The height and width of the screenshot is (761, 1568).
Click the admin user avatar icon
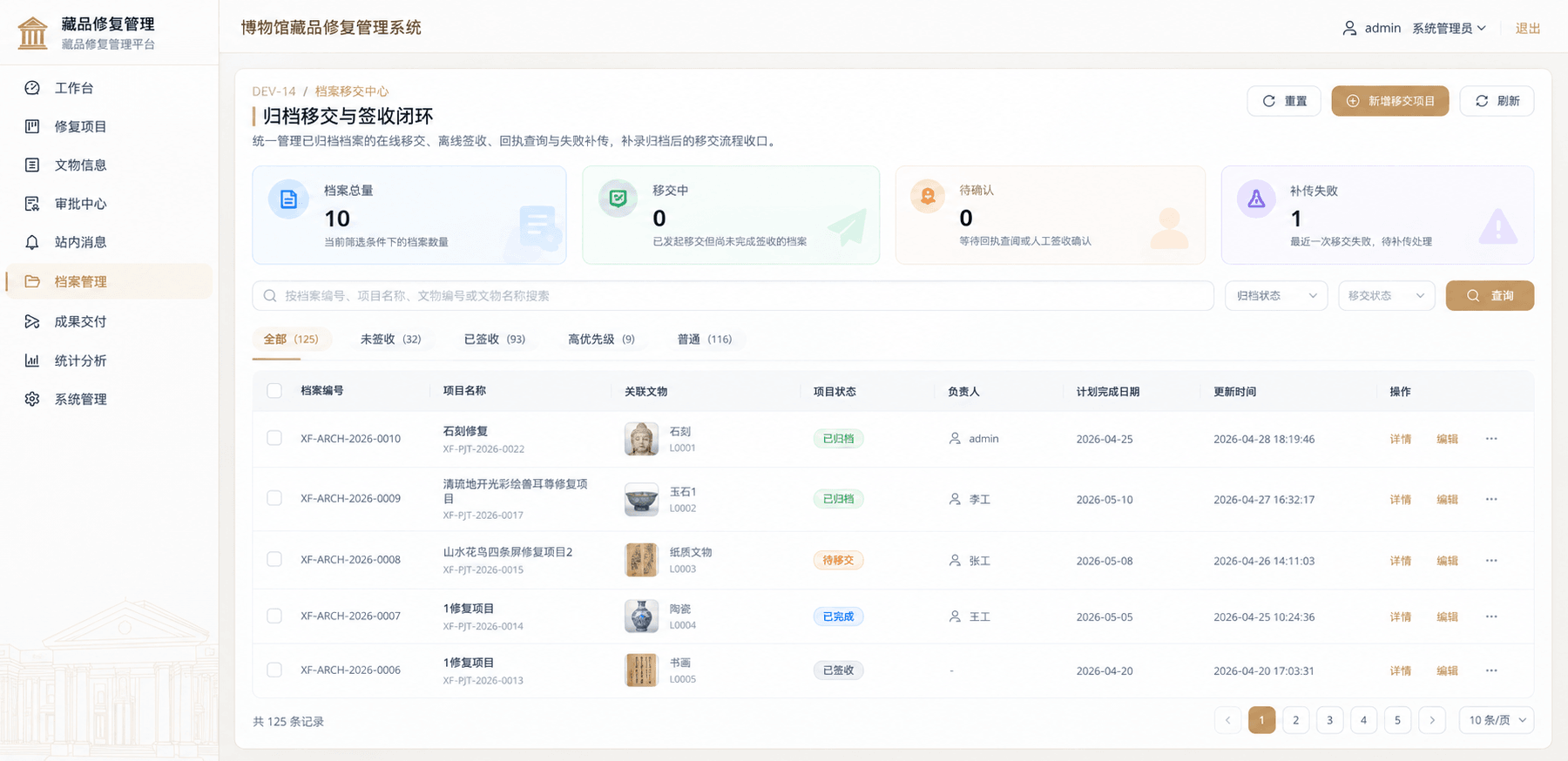point(1349,28)
